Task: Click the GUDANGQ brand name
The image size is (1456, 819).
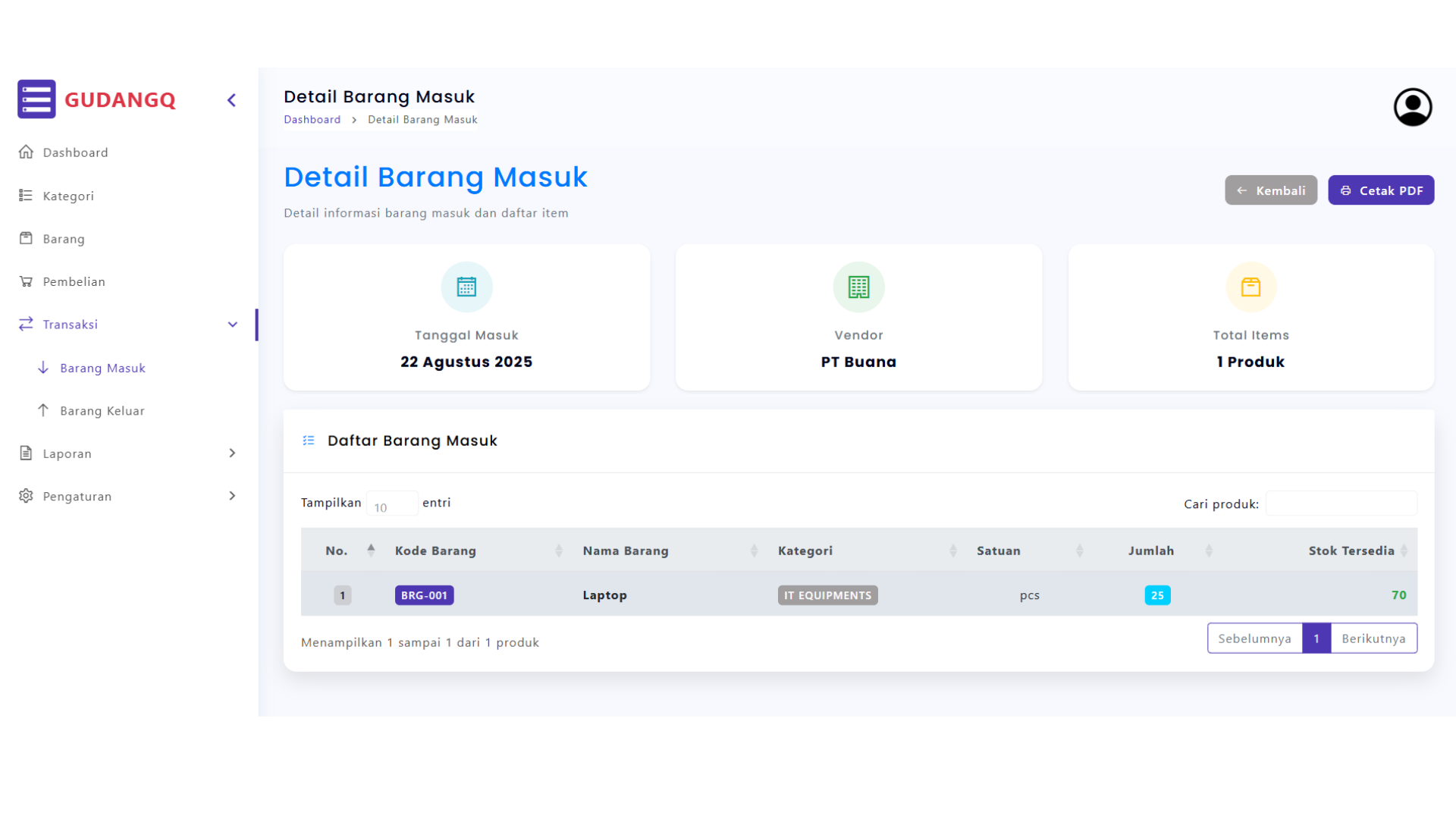Action: click(x=120, y=100)
